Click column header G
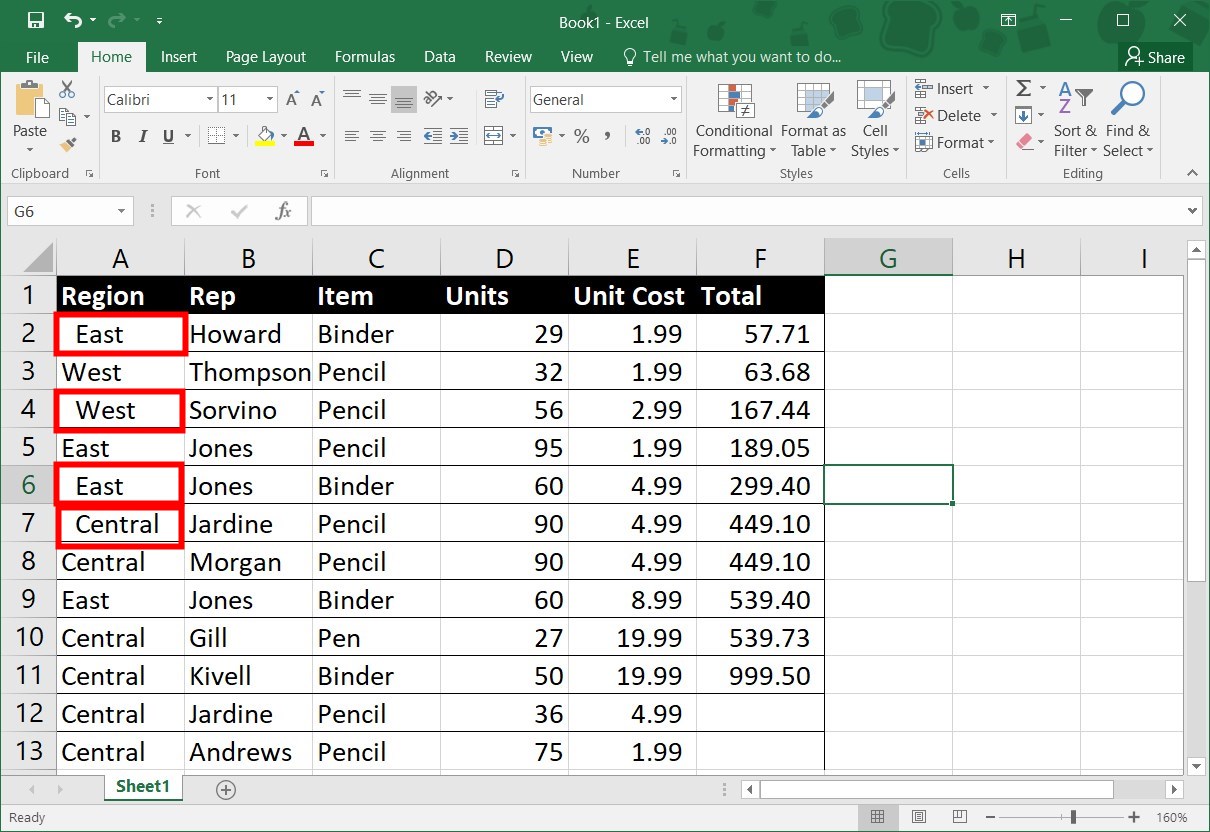 (888, 259)
